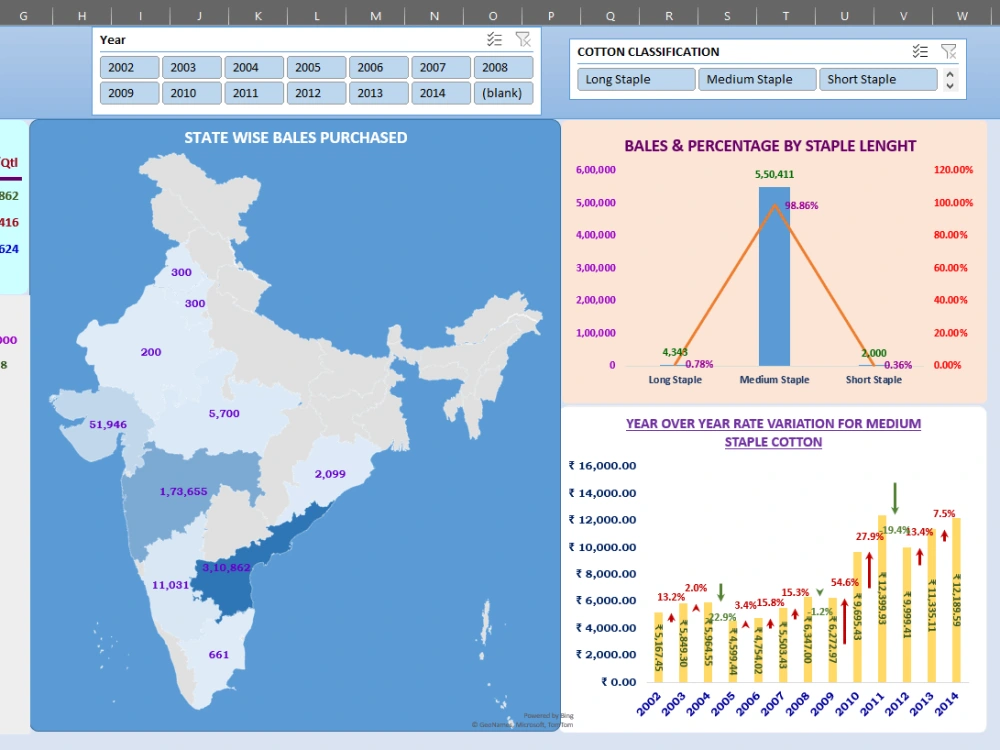Click the 54.6% variation label
Viewport: 1000px width, 750px height.
(x=845, y=582)
